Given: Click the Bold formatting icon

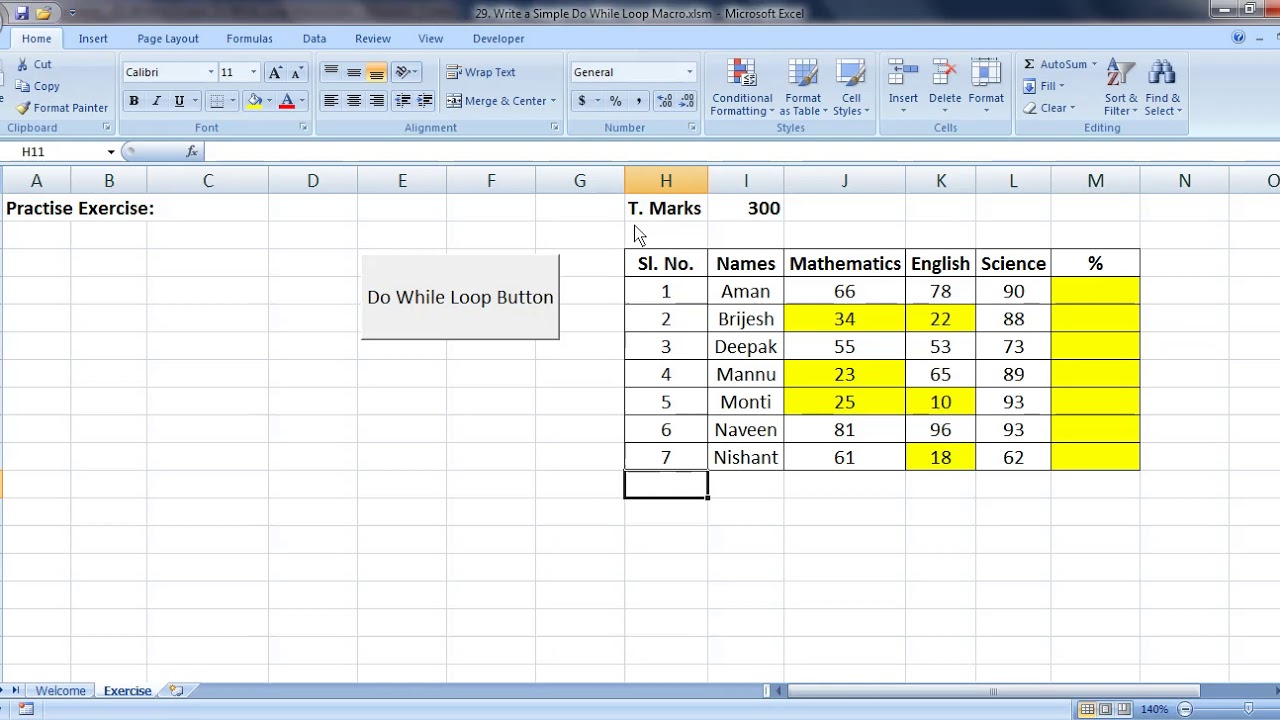Looking at the screenshot, I should (x=133, y=101).
